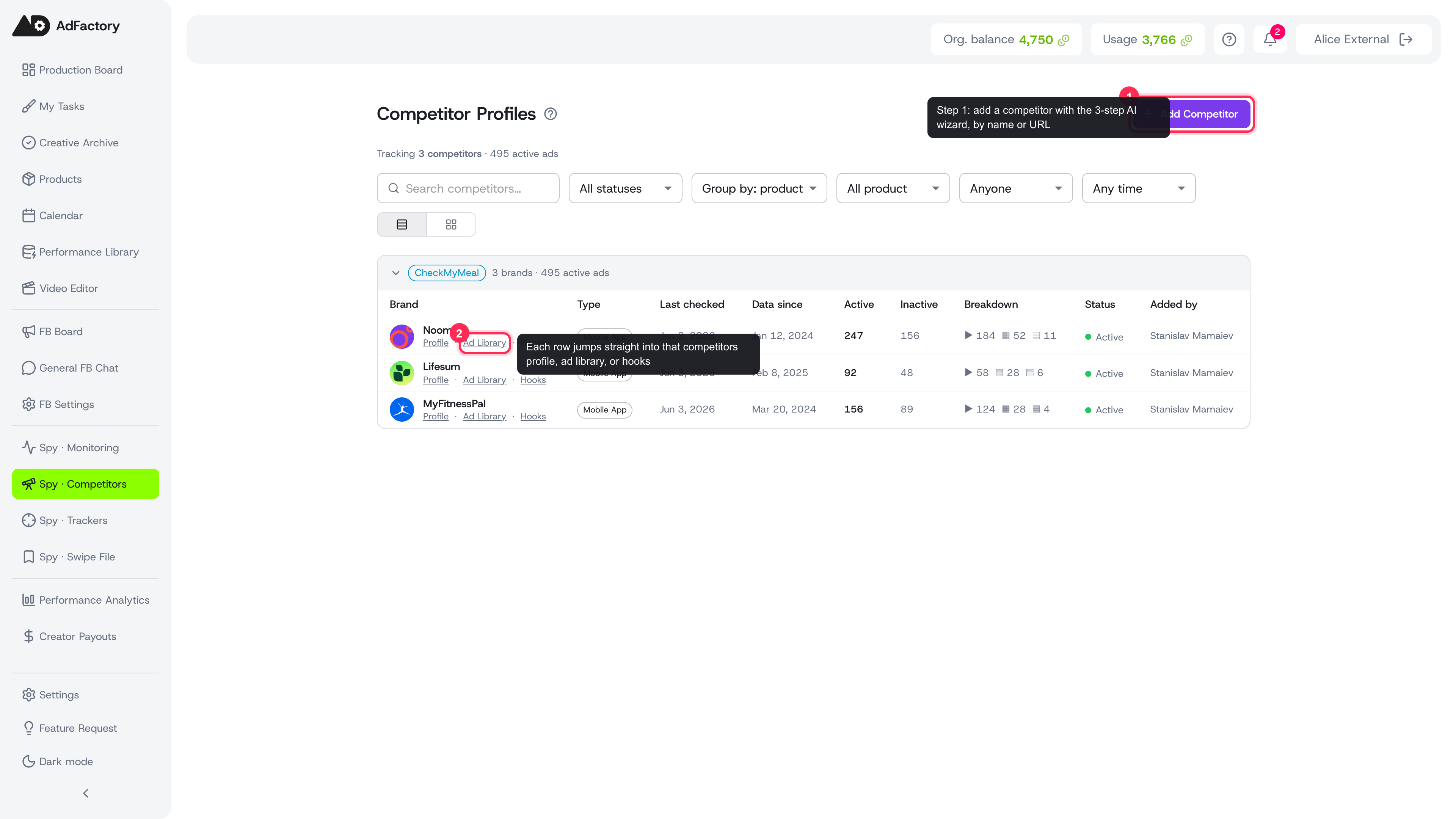Open Noom's Ad Library link

point(485,343)
